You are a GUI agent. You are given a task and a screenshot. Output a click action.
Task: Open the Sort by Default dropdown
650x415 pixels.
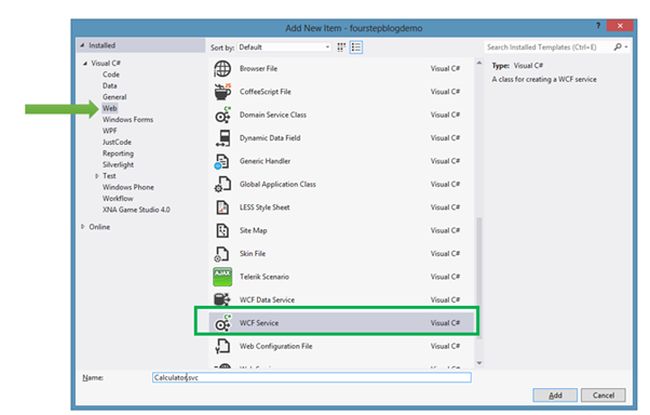[x=284, y=47]
